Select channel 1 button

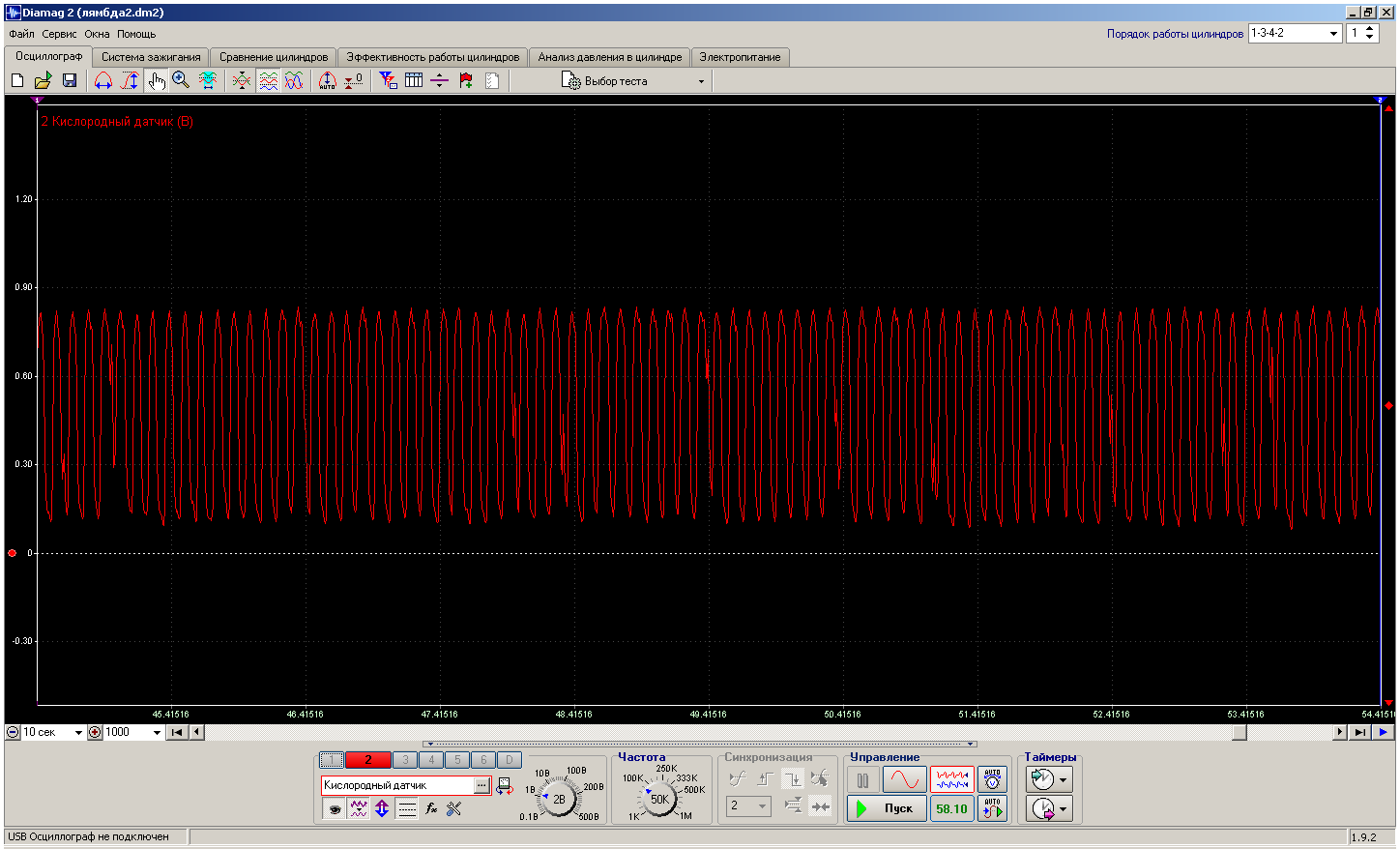332,760
